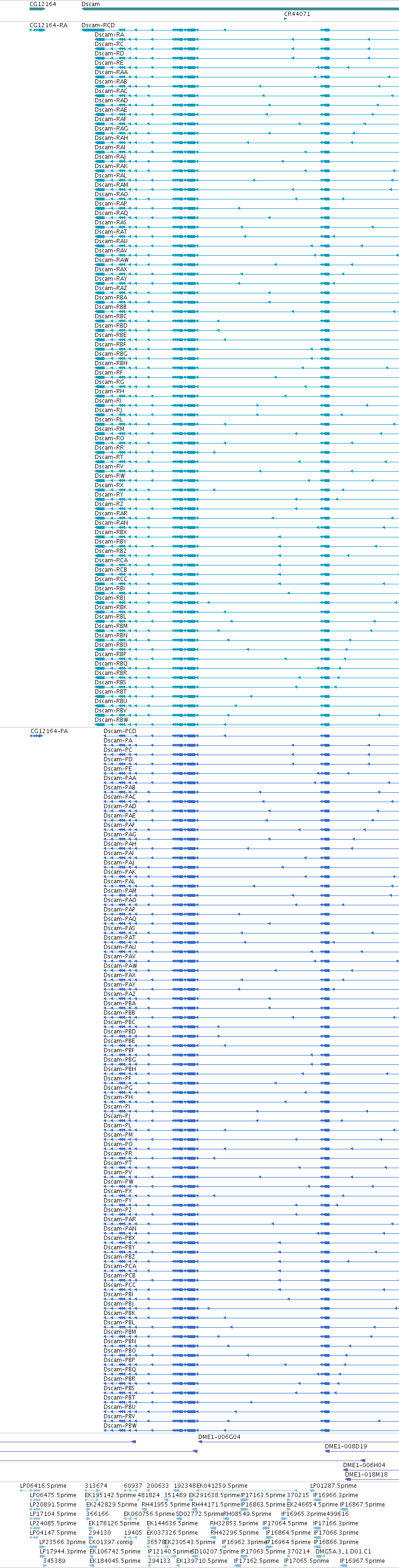Select transcript Dscam-RCD
Screen dimensions: 399x1568
pos(98,25)
